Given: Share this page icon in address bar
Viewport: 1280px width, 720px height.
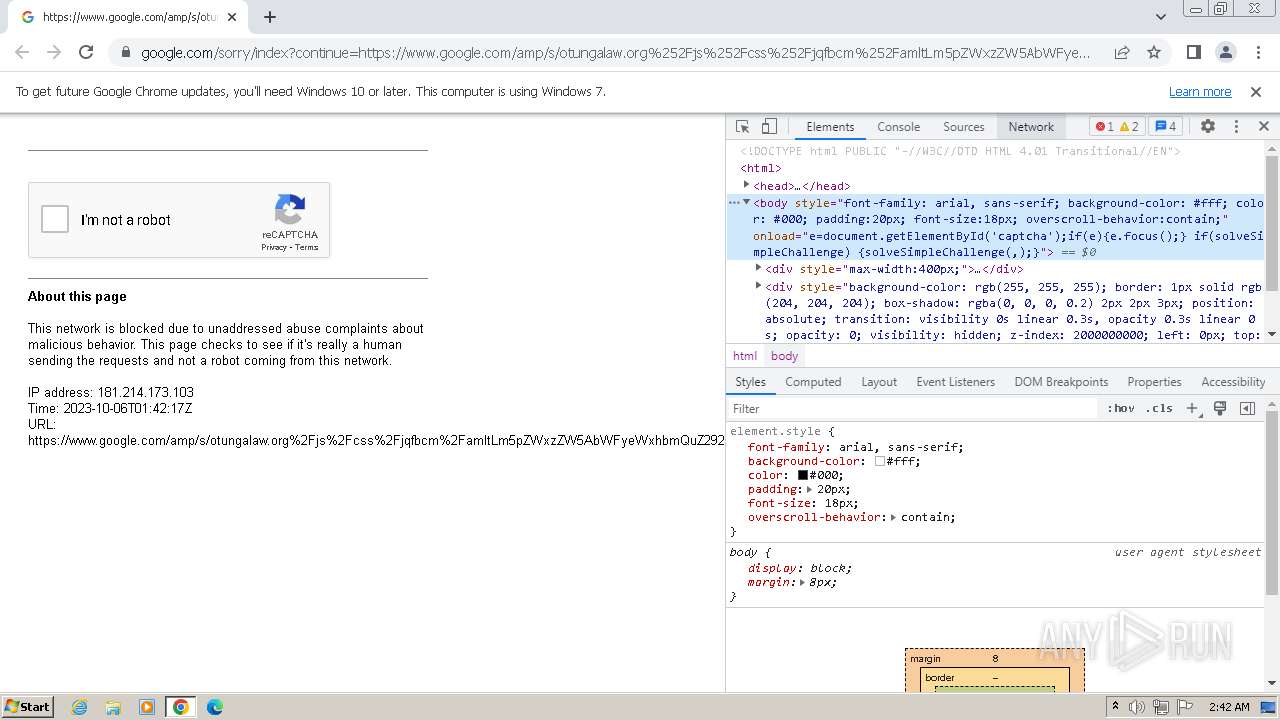Looking at the screenshot, I should pos(1122,53).
